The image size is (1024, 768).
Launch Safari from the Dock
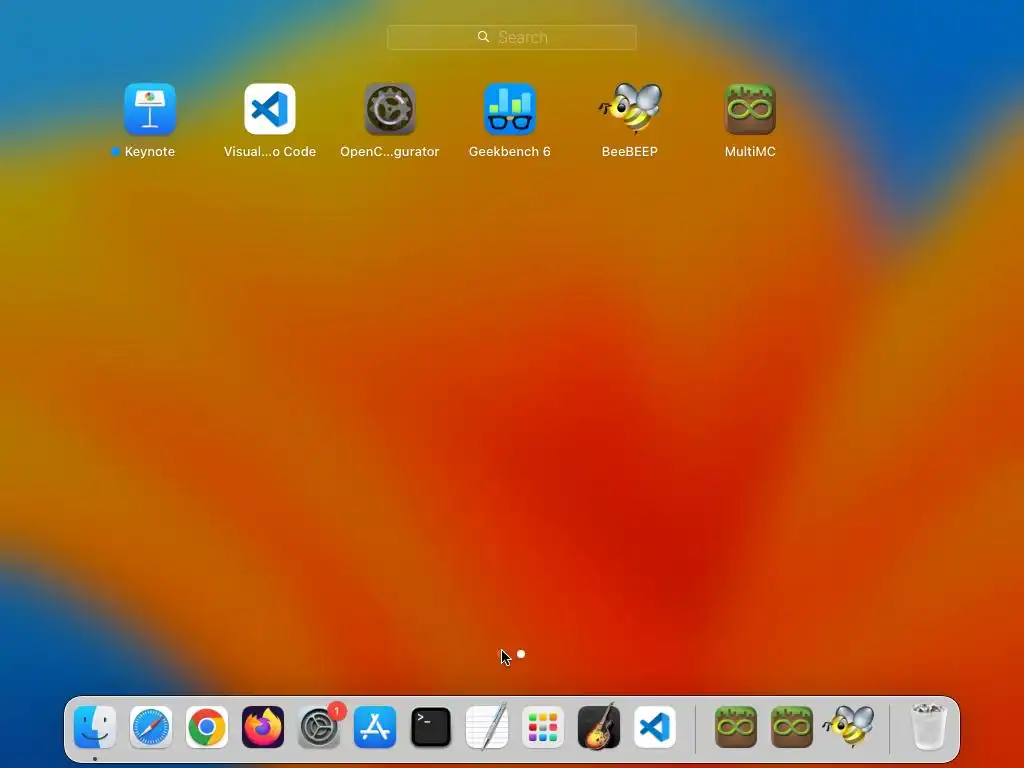[x=151, y=727]
